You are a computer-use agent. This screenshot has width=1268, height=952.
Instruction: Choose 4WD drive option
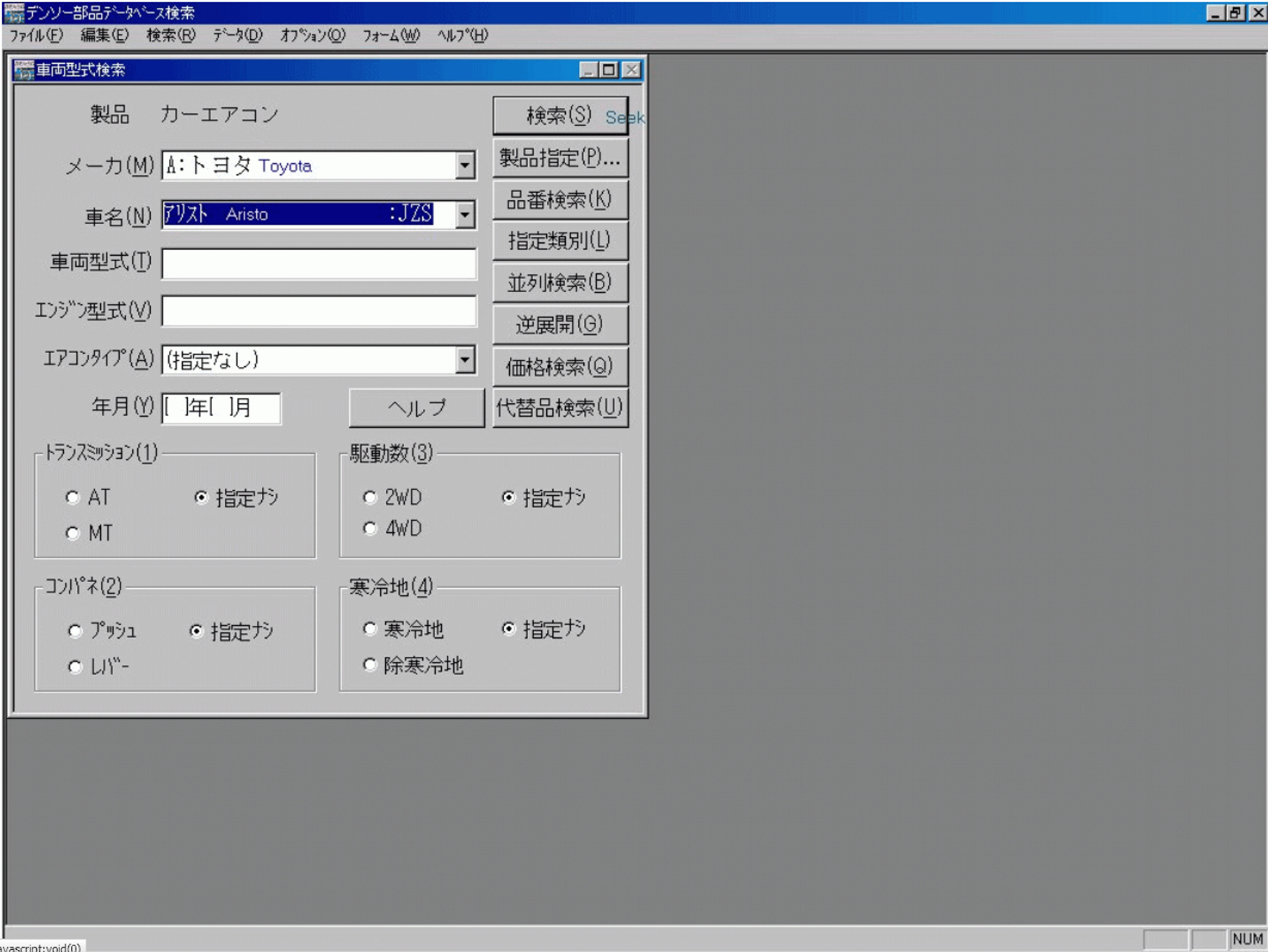tap(370, 529)
